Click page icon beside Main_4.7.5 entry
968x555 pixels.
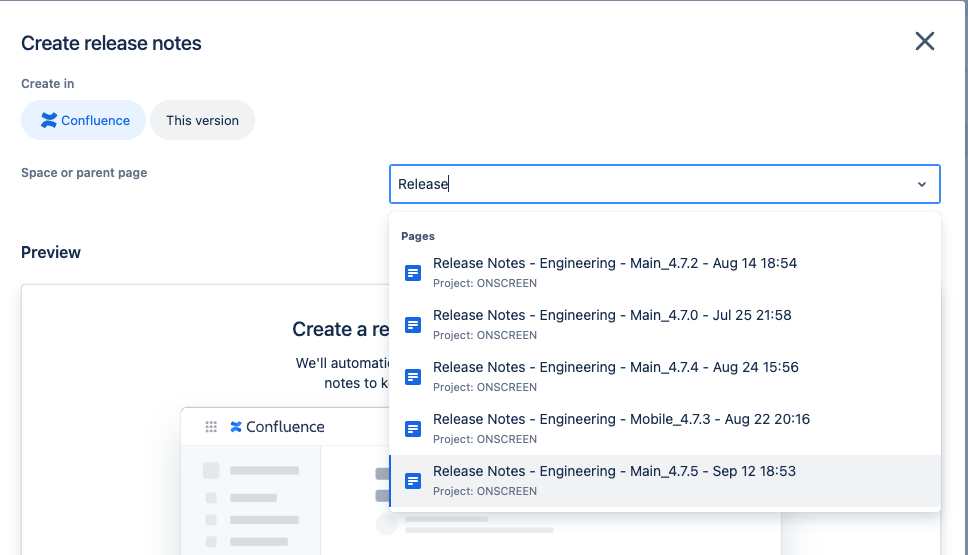[413, 481]
